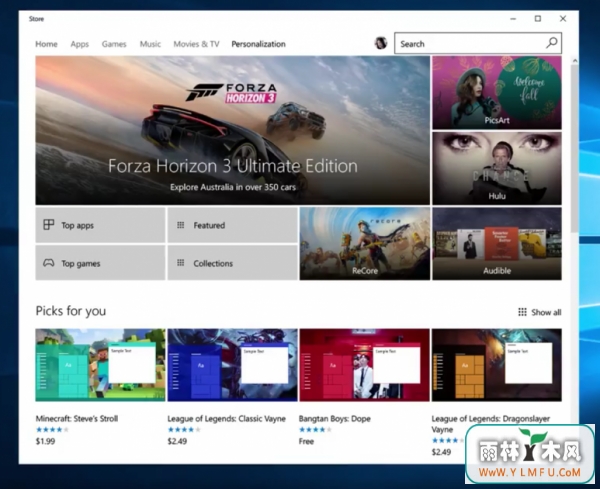600x489 pixels.
Task: Click the star rating under Classic Vayne
Action: coord(184,429)
